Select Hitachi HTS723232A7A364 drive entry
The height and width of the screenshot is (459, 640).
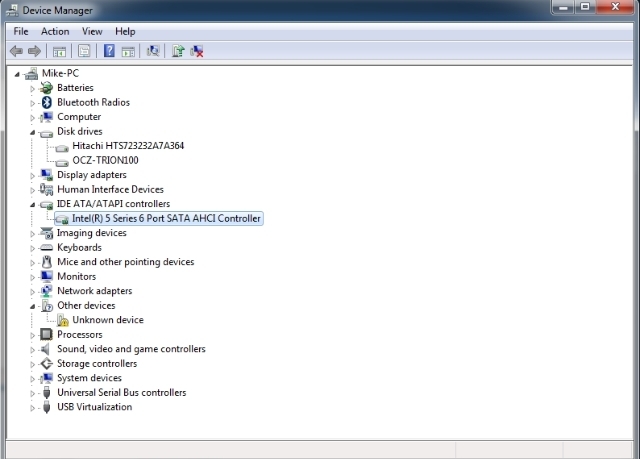click(x=127, y=146)
